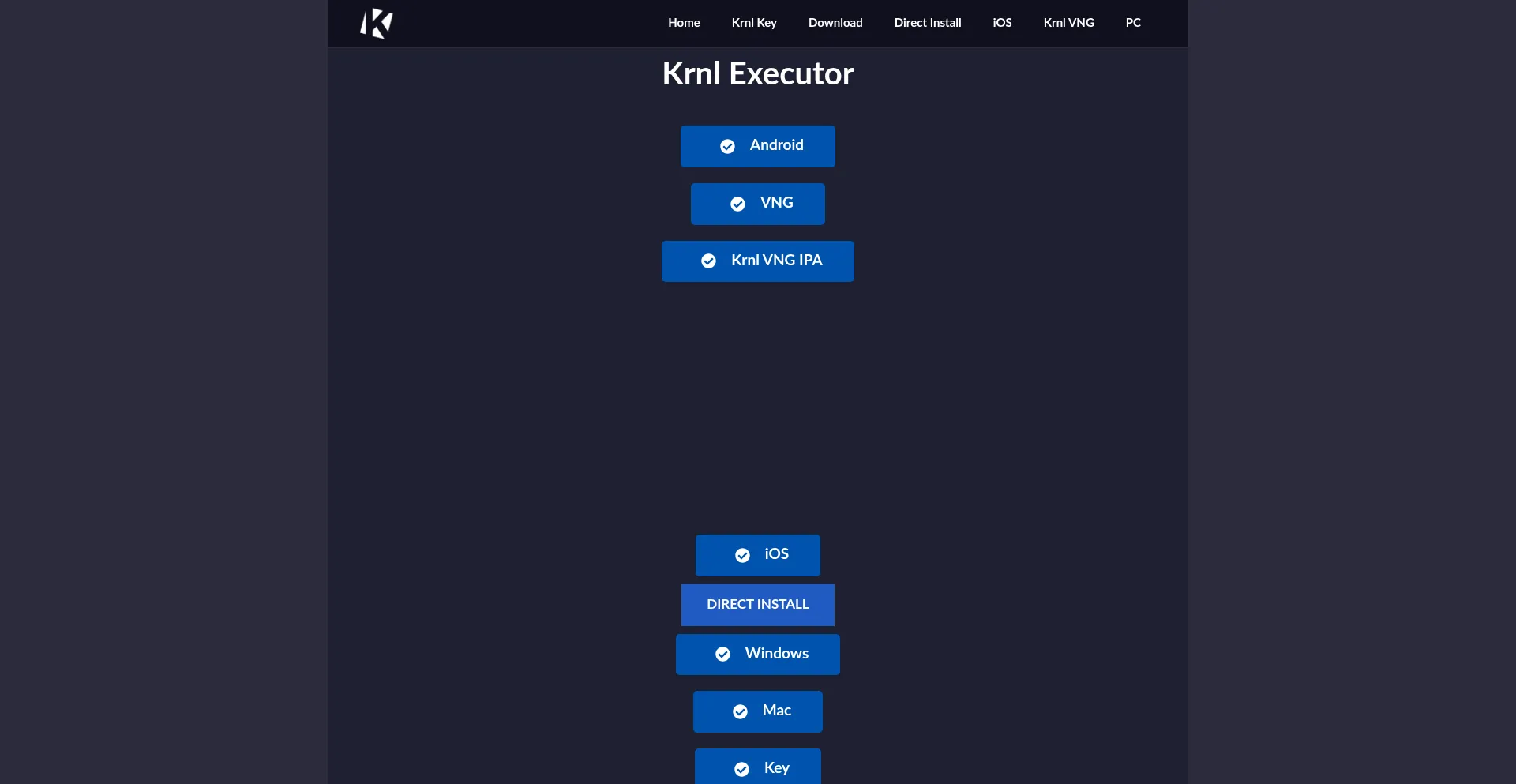Click the checkmark icon on the Key button
This screenshot has width=1516, height=784.
(741, 768)
